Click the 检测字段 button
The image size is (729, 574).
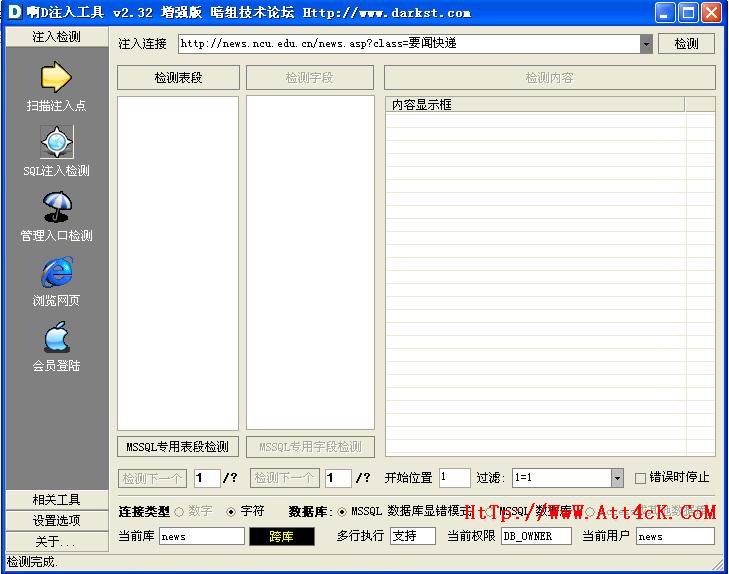(310, 78)
